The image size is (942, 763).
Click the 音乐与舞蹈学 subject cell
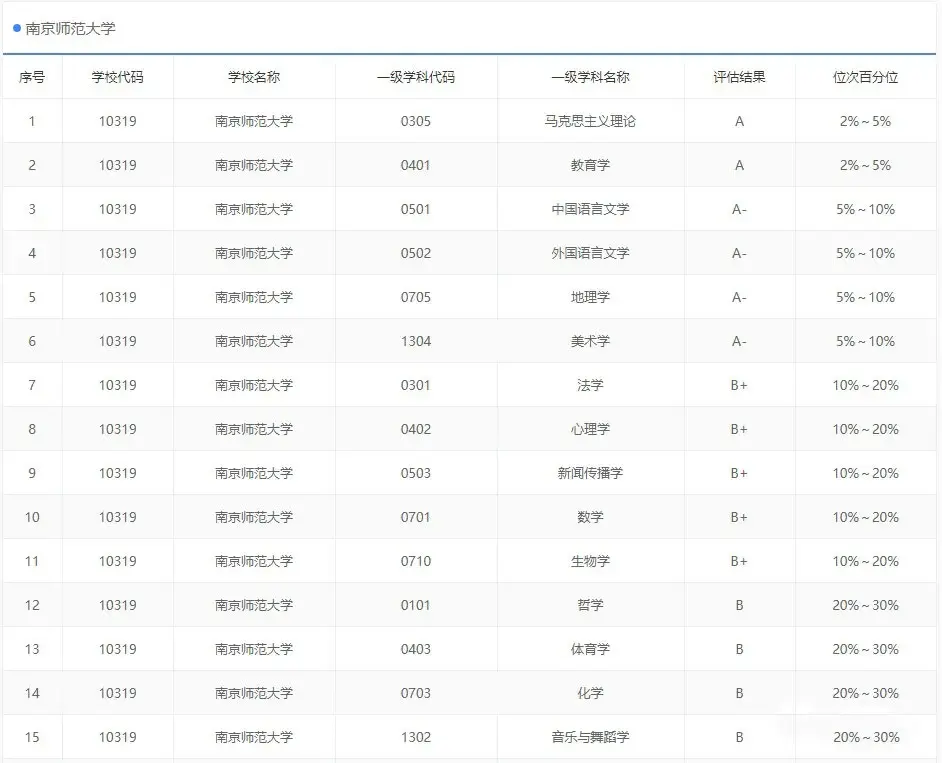click(591, 737)
